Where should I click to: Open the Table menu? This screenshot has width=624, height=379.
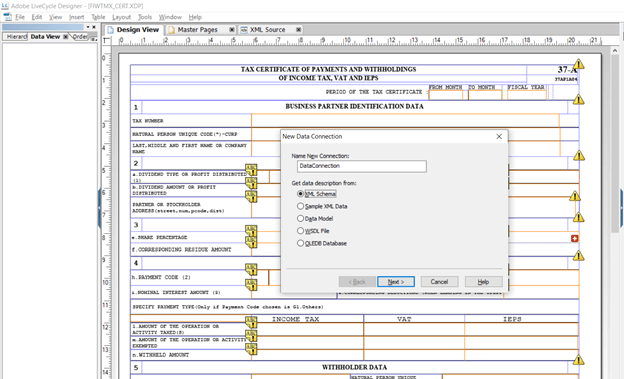[98, 17]
